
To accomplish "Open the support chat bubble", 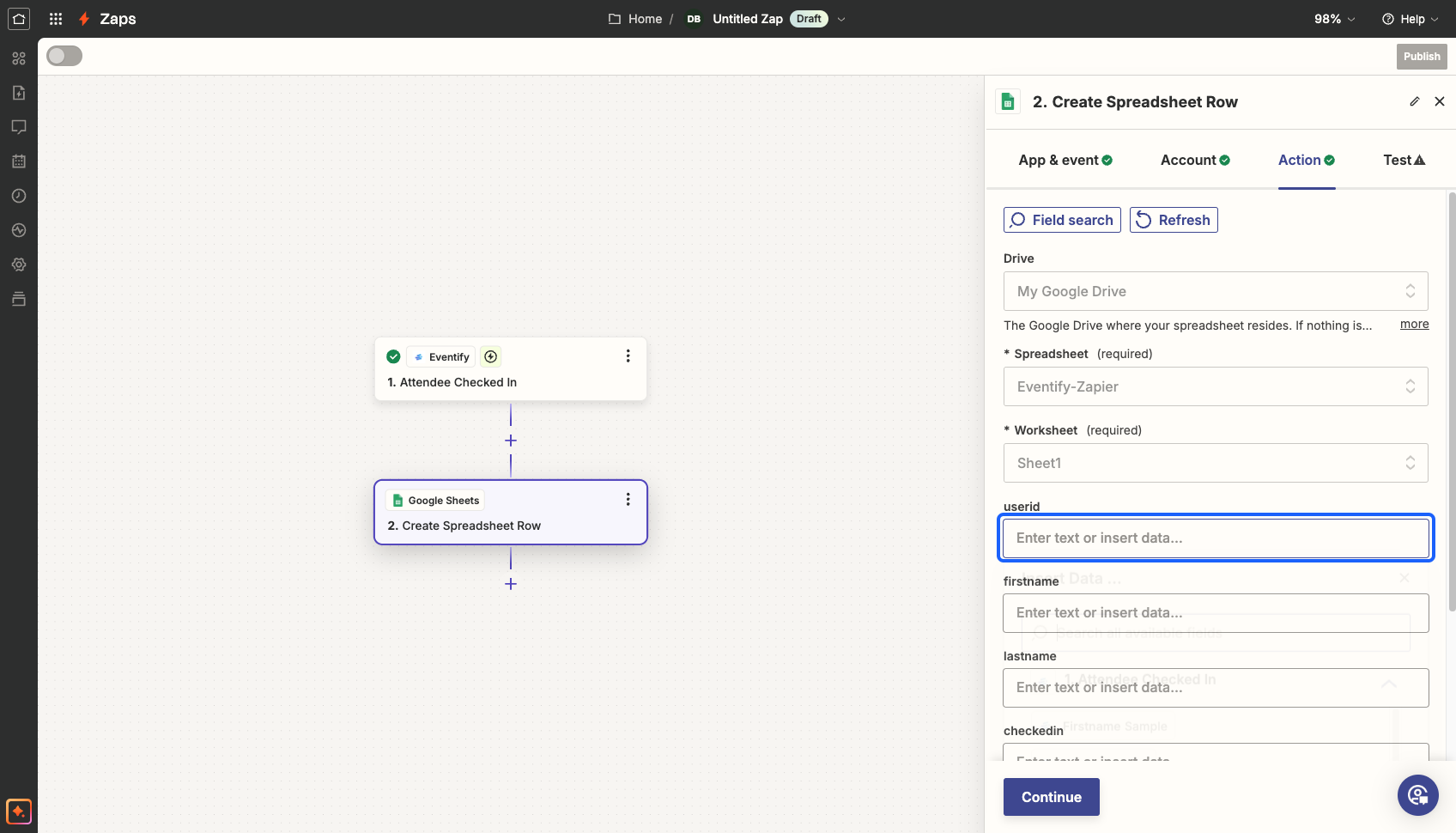I will click(1418, 795).
